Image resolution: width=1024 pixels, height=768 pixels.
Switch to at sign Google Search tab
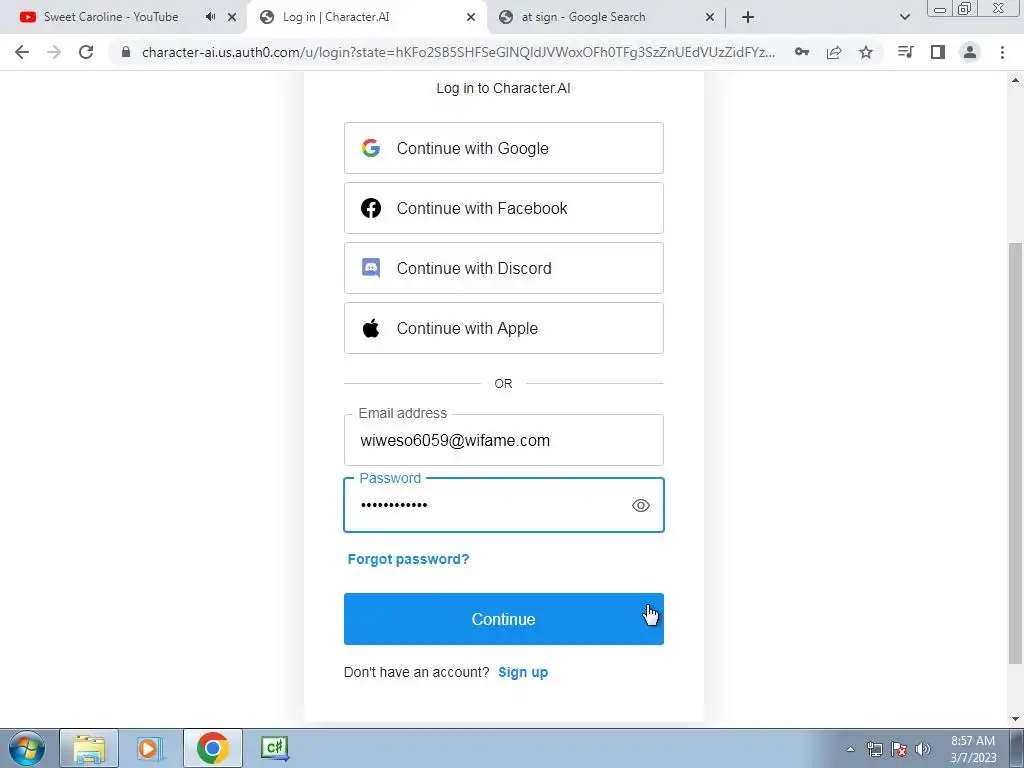(583, 17)
